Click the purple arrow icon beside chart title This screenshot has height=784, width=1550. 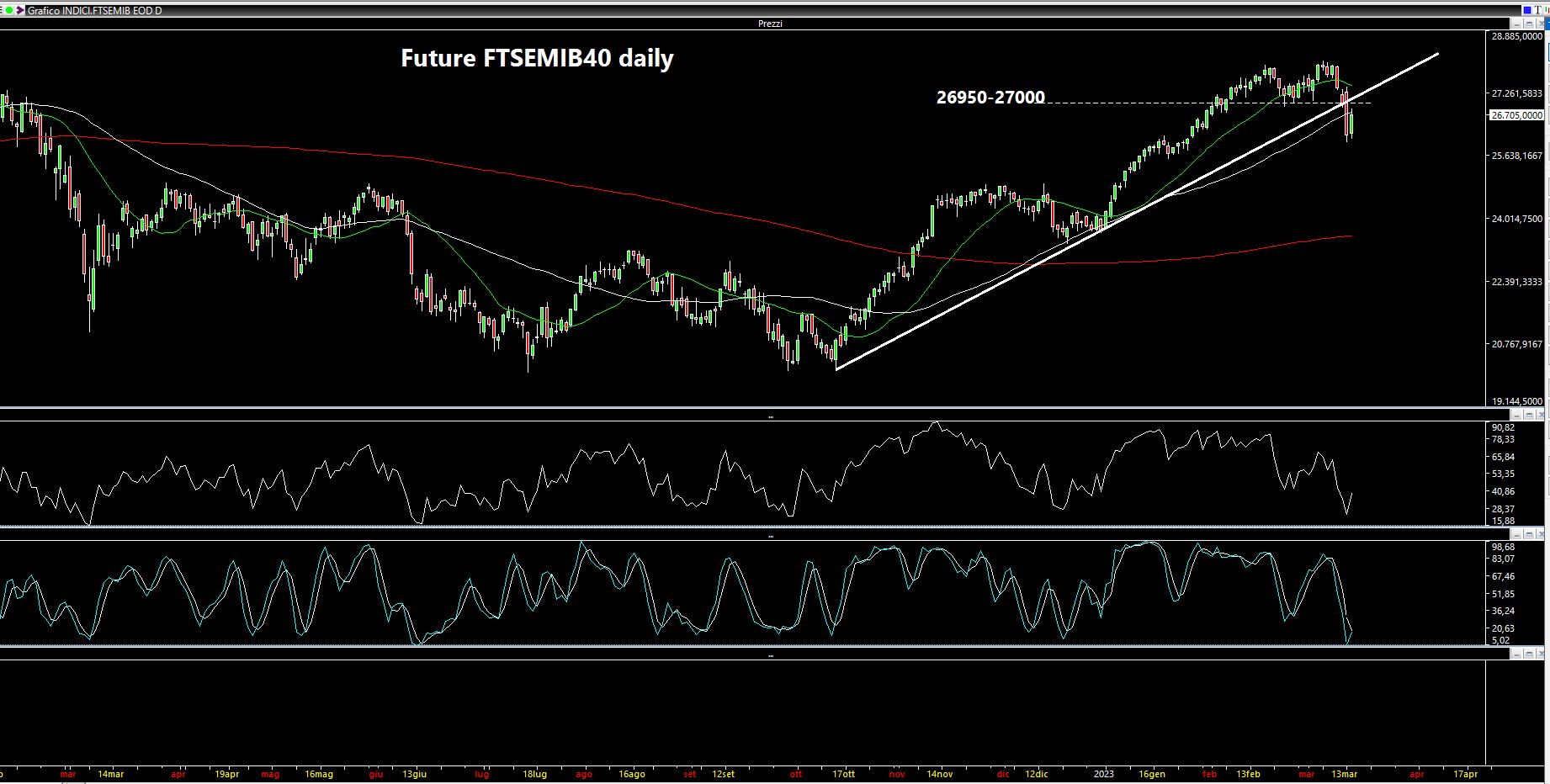pyautogui.click(x=20, y=10)
